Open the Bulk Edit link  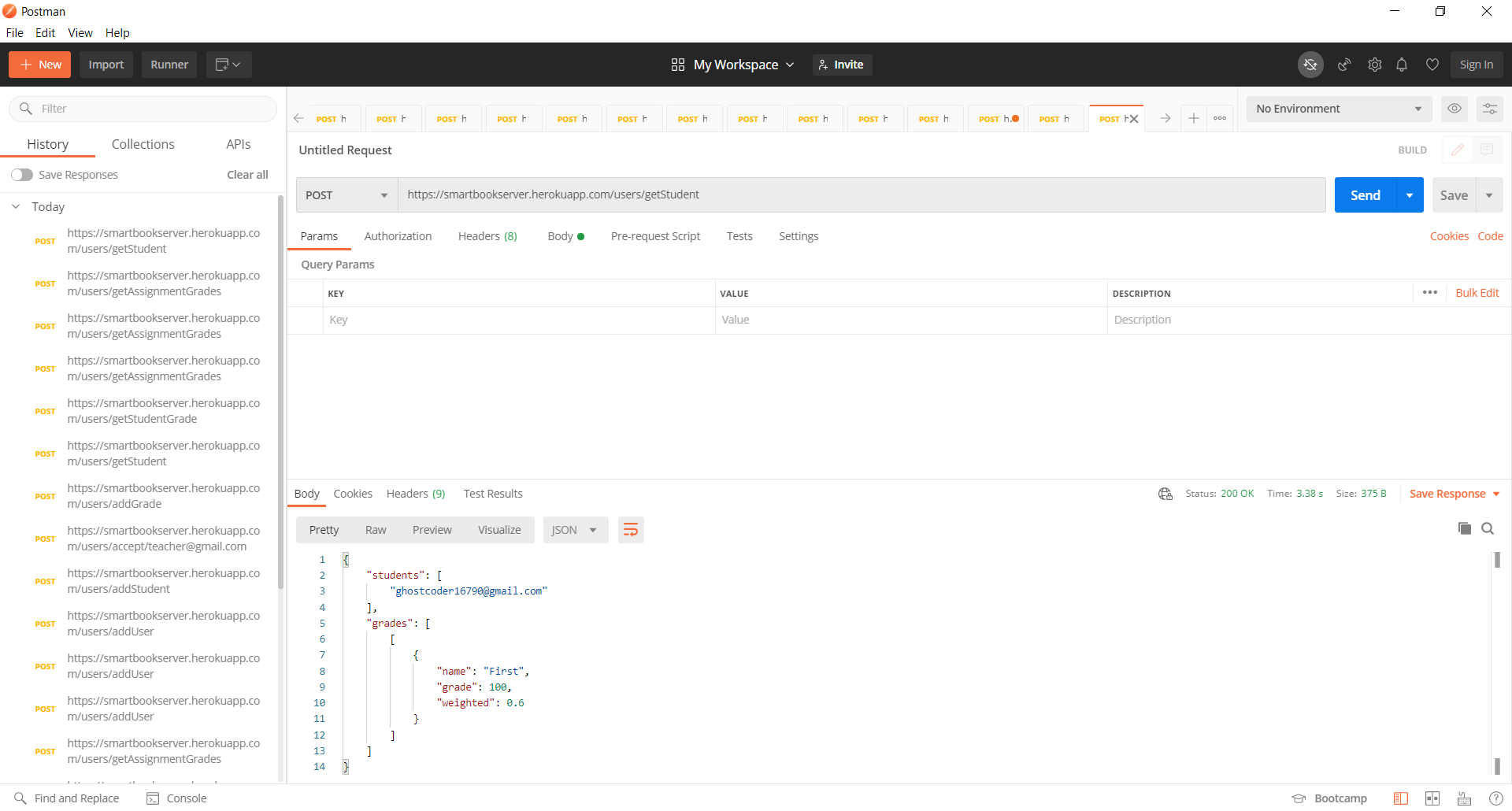point(1477,293)
